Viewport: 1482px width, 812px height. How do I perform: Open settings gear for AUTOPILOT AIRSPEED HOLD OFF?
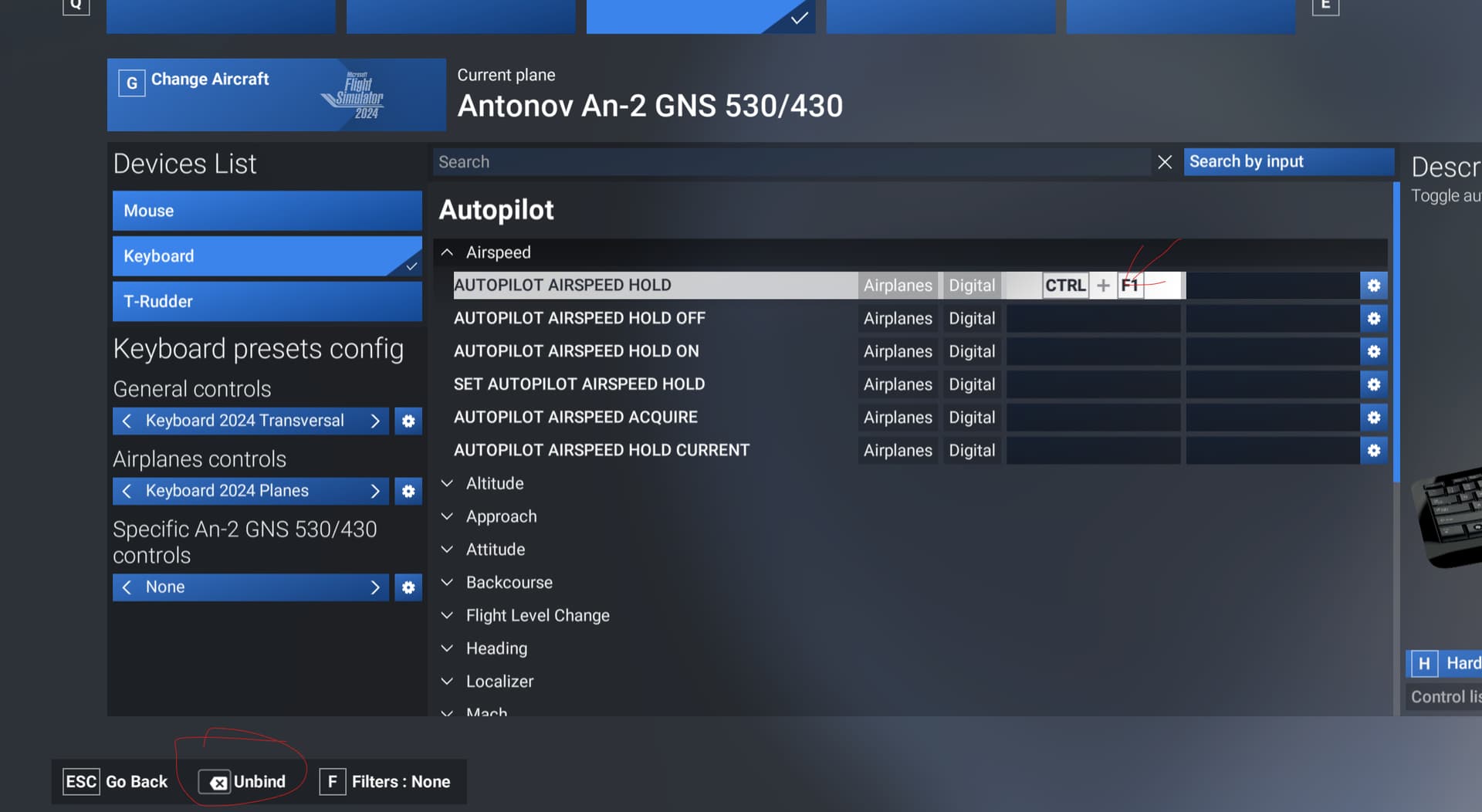[1374, 318]
